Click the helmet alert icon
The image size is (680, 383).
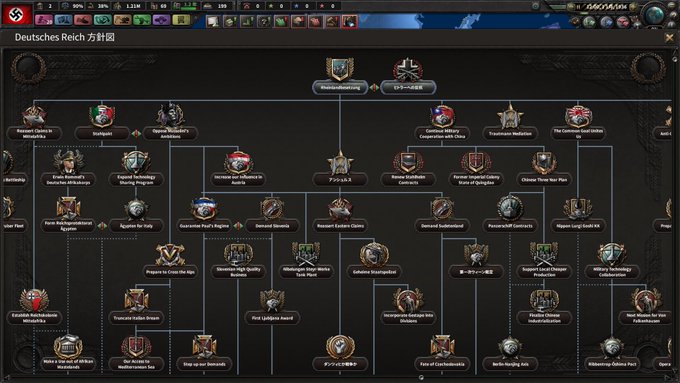tap(298, 21)
